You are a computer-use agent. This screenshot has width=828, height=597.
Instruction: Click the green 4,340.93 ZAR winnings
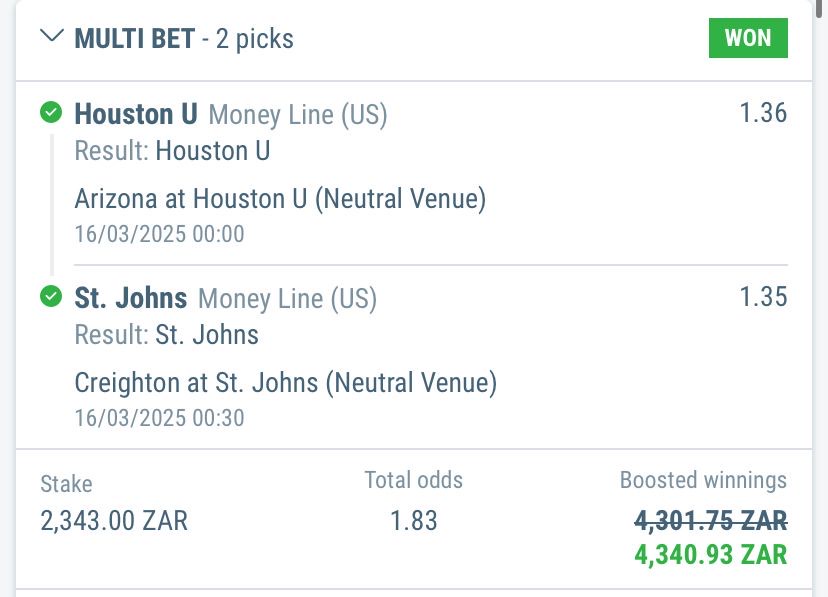click(x=710, y=553)
